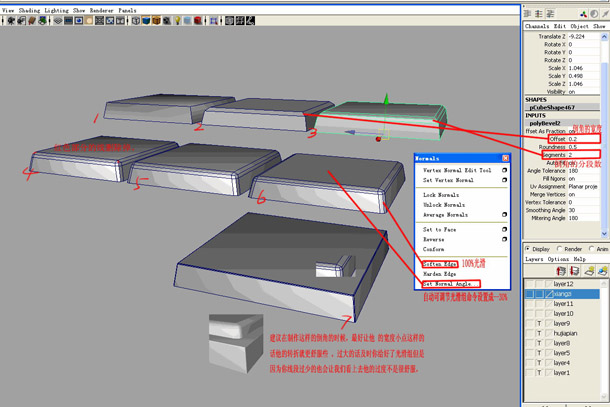Open the Channels menu in channel box
This screenshot has height=407, width=610.
tap(537, 26)
